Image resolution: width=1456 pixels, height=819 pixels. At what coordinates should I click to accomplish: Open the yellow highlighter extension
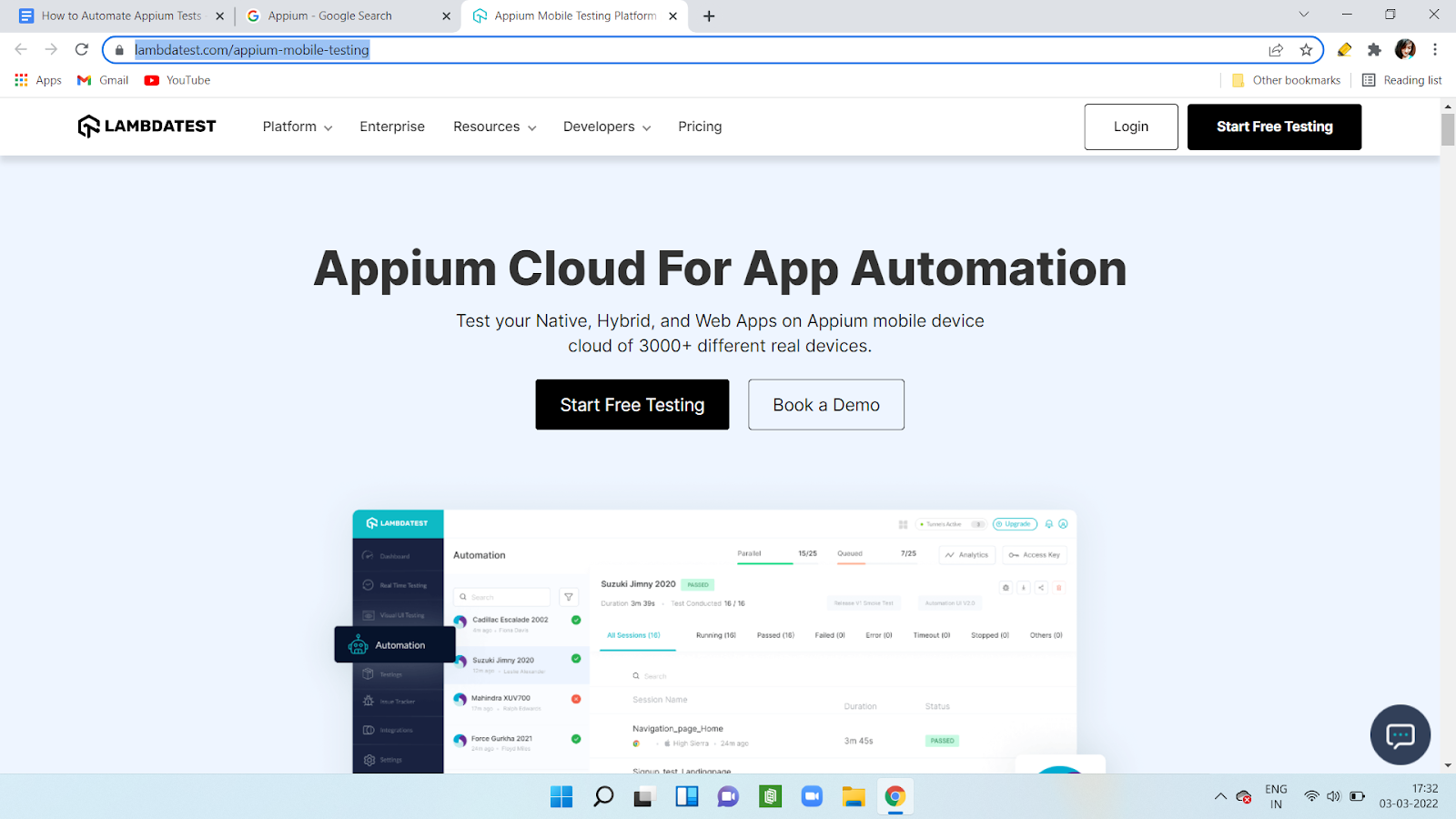1344,50
